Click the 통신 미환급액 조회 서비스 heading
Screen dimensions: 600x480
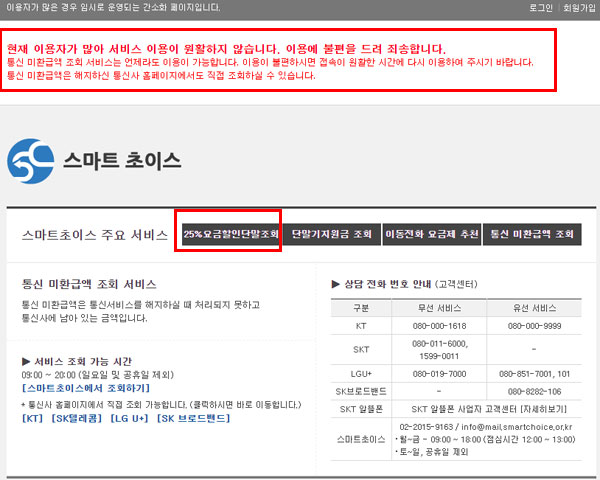point(89,284)
